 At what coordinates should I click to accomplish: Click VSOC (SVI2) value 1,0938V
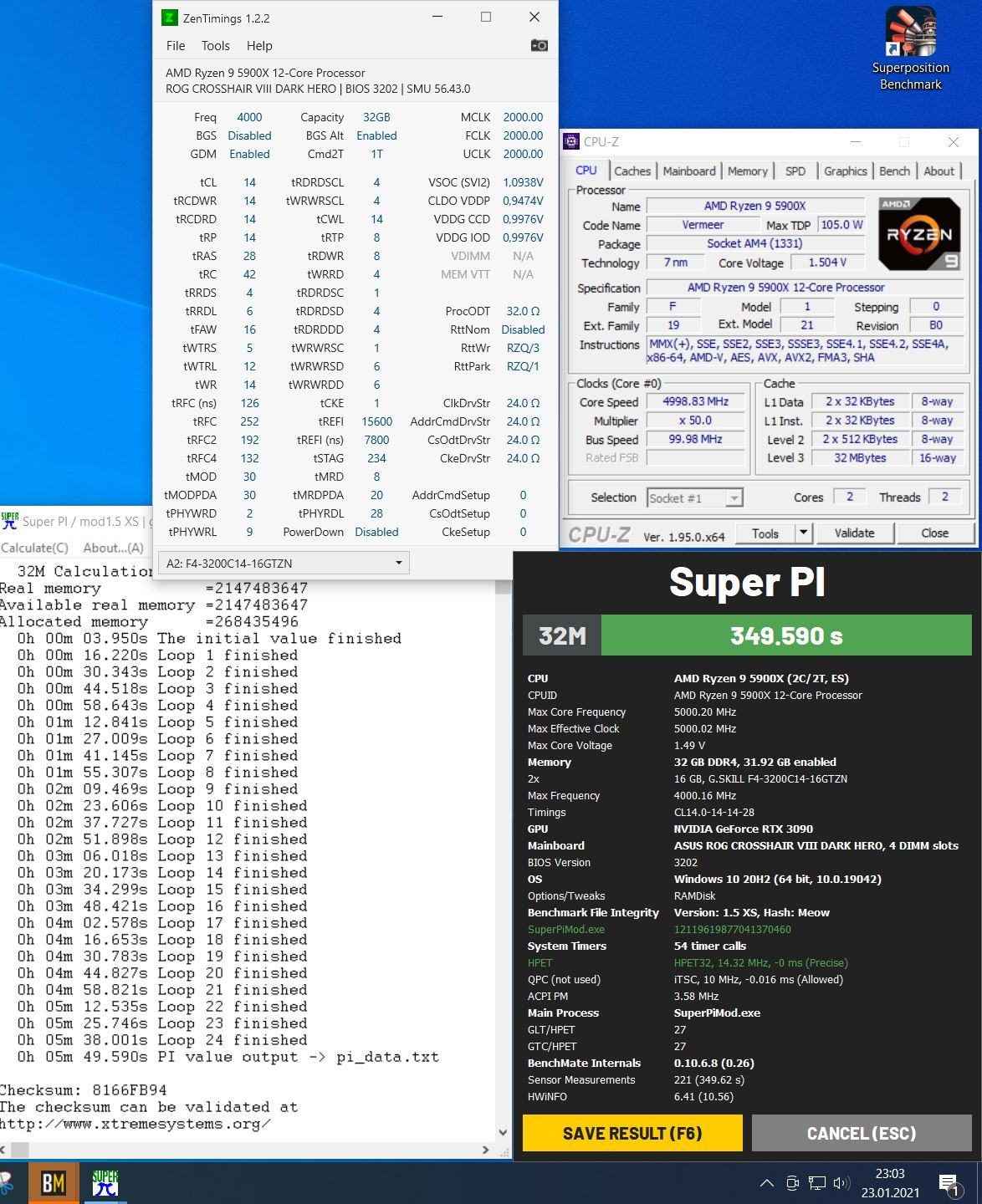tap(523, 182)
